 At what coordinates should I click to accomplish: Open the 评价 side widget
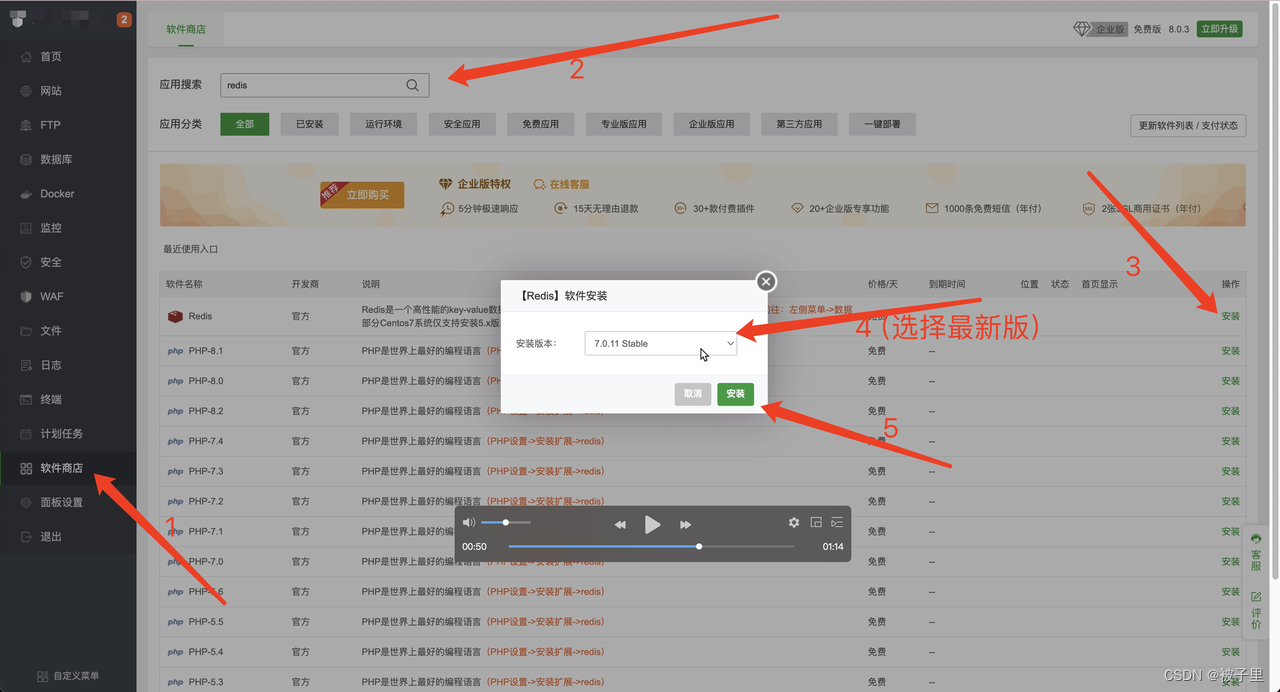[x=1256, y=611]
